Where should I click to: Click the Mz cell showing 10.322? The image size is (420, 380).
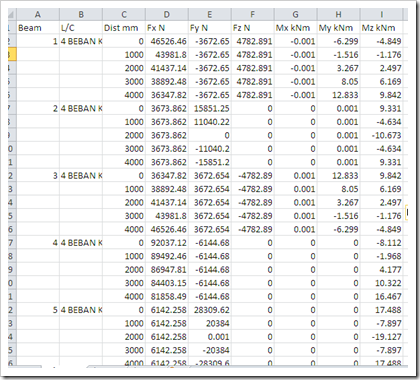coord(381,283)
